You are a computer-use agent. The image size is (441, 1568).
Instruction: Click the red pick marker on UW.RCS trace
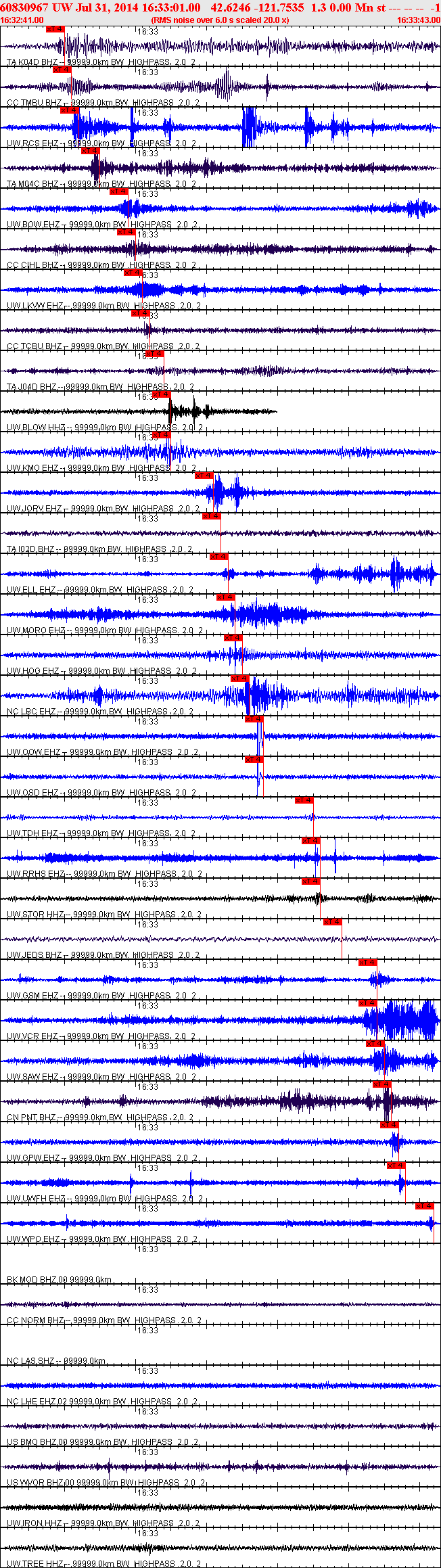70,110
